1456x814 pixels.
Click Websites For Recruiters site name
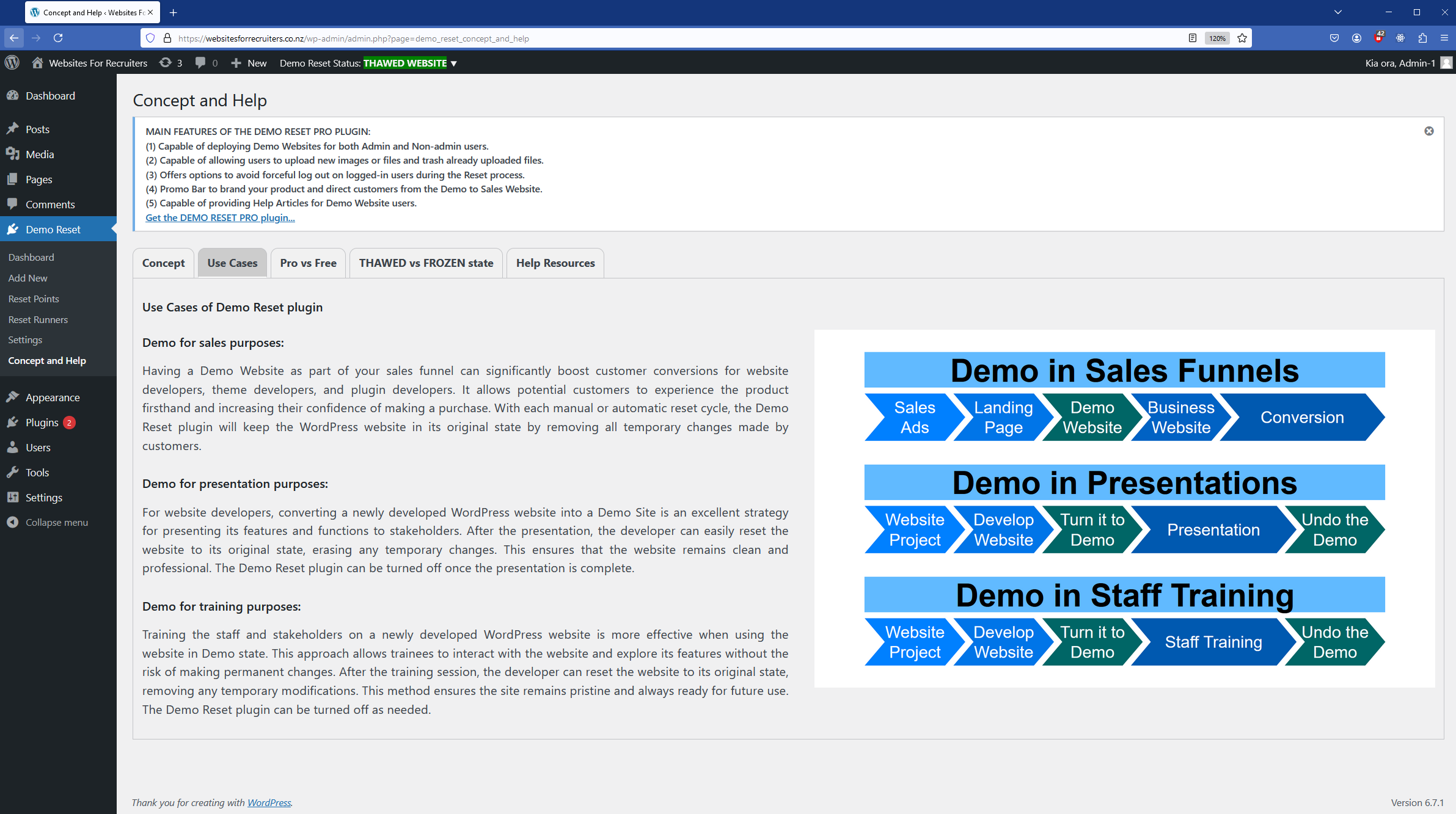coord(98,63)
